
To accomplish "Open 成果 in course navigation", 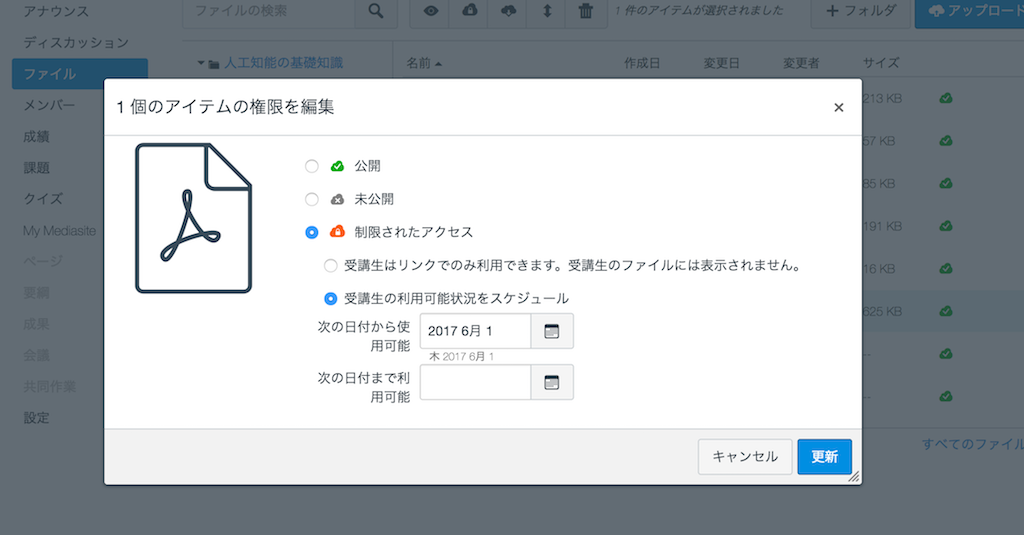I will point(37,324).
